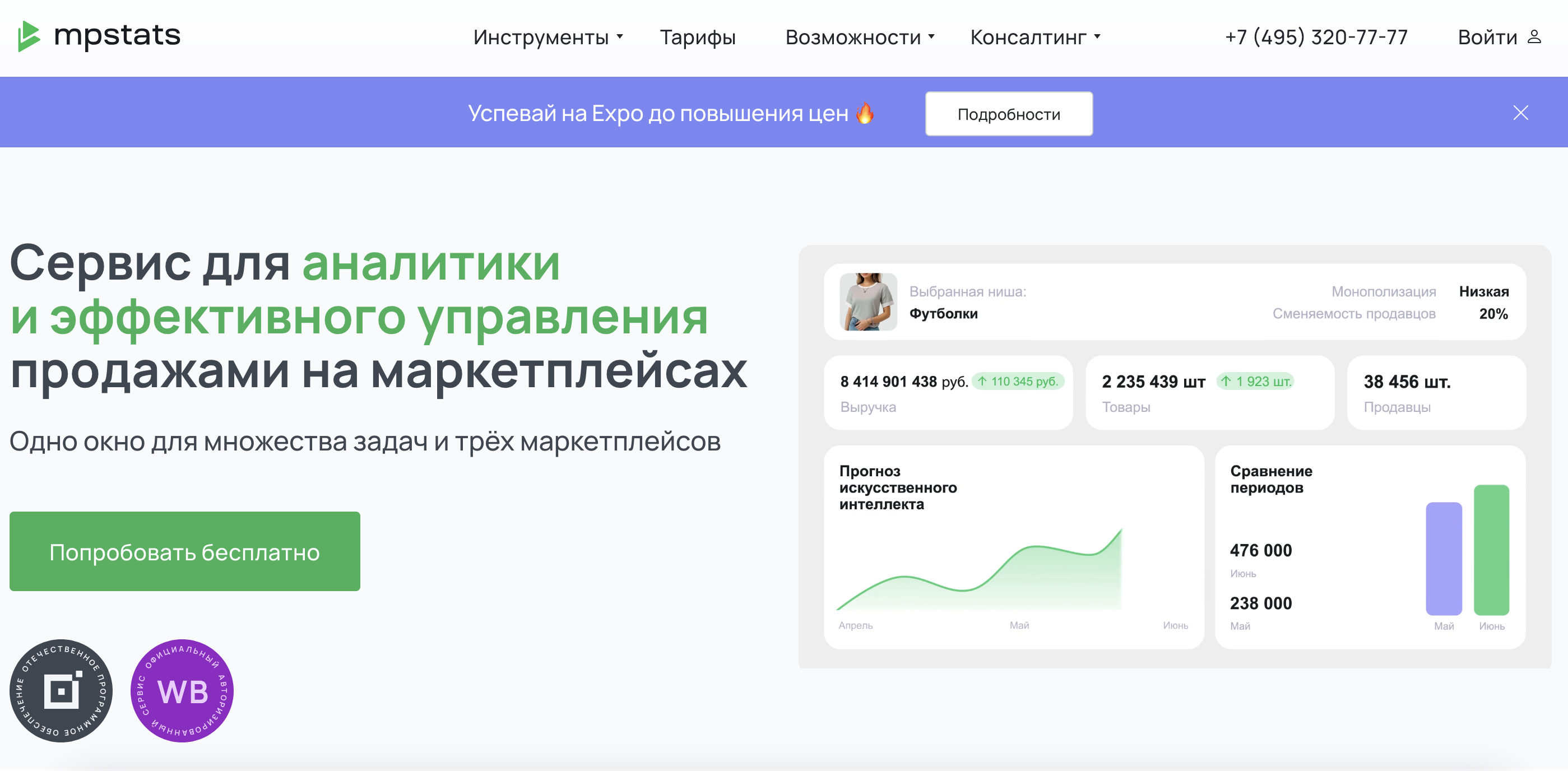Image resolution: width=1568 pixels, height=771 pixels.
Task: Click the 238 000 May value
Action: [x=1260, y=603]
